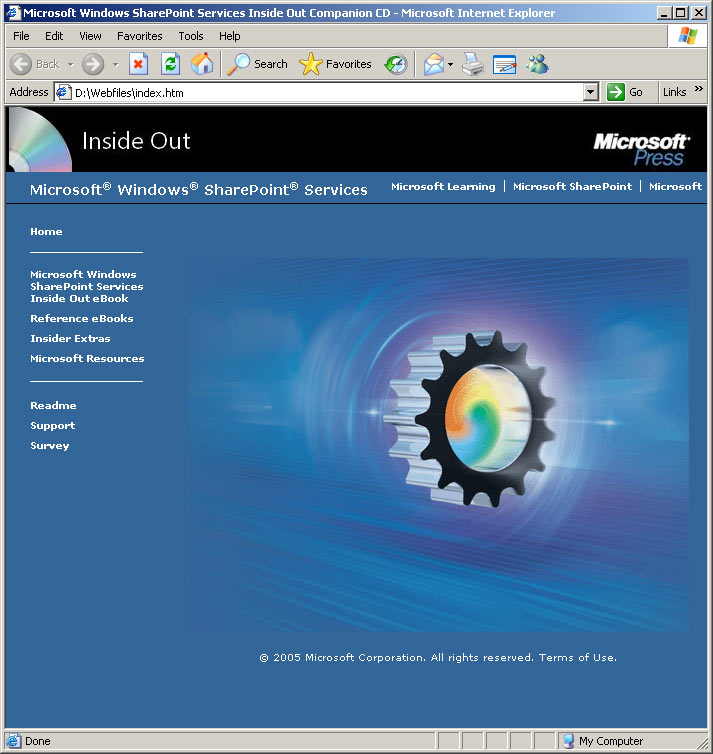Click the CD disc image

(39, 139)
